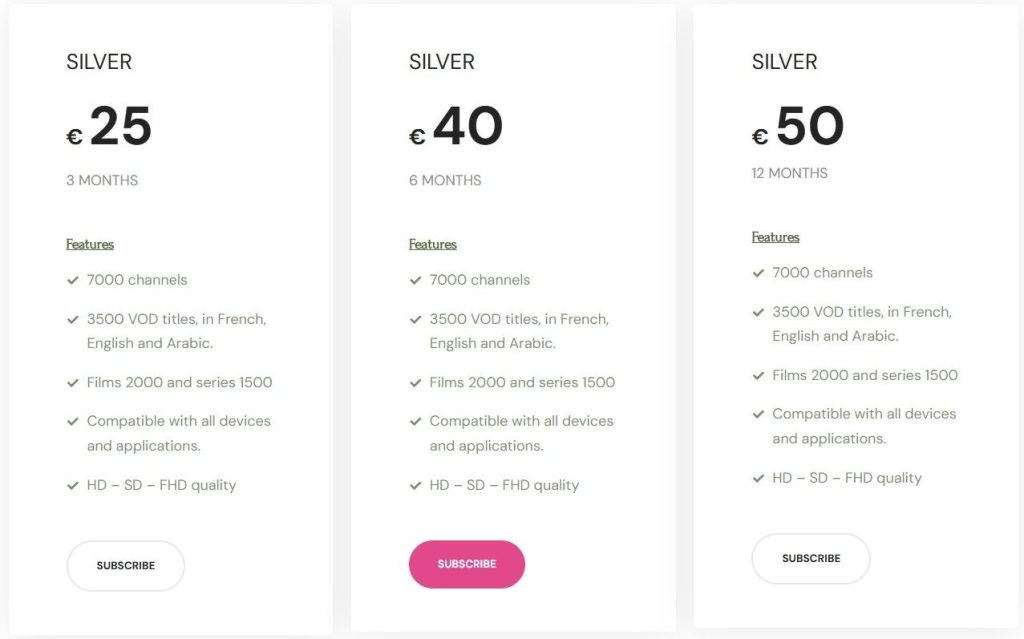Click checkmark beside 7000 channels in €25 plan
Image resolution: width=1024 pixels, height=639 pixels.
73,281
